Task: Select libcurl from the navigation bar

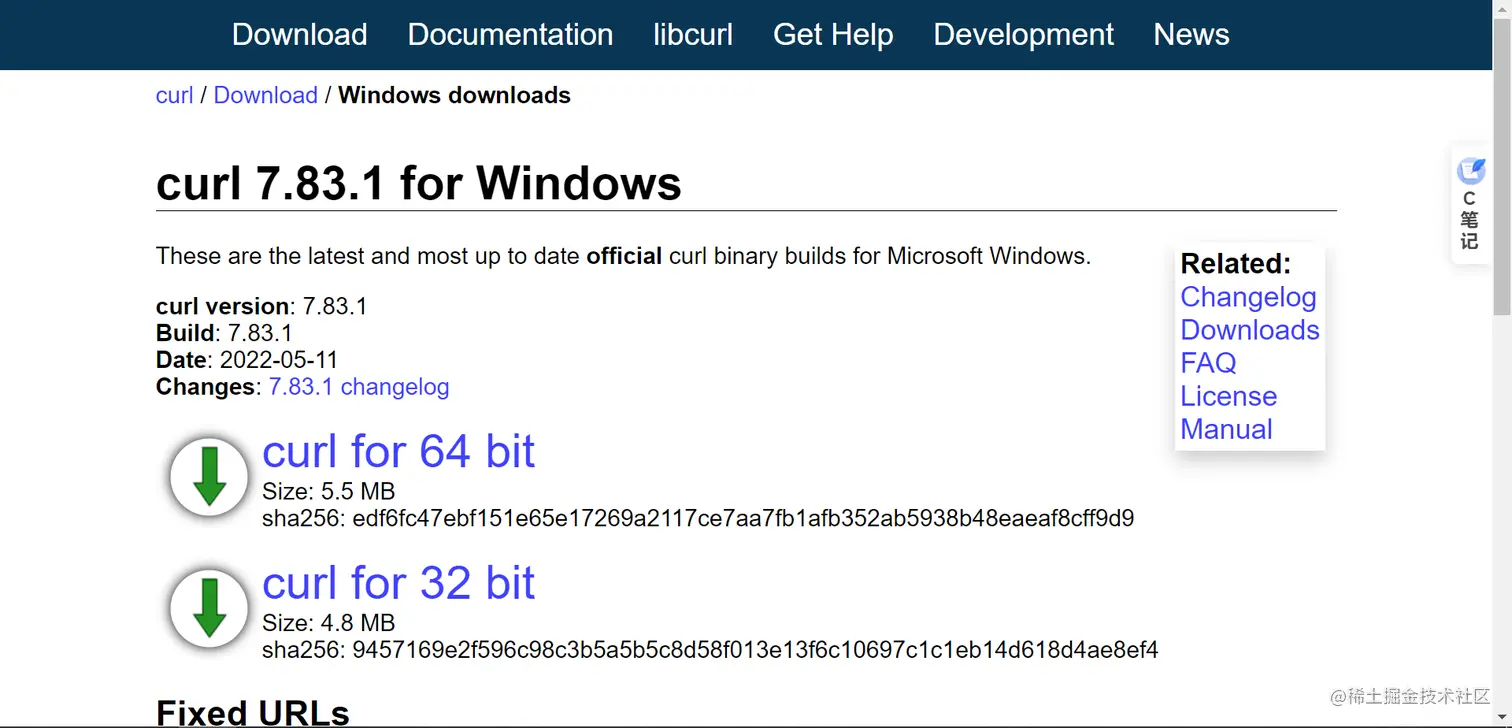Action: pyautogui.click(x=693, y=34)
